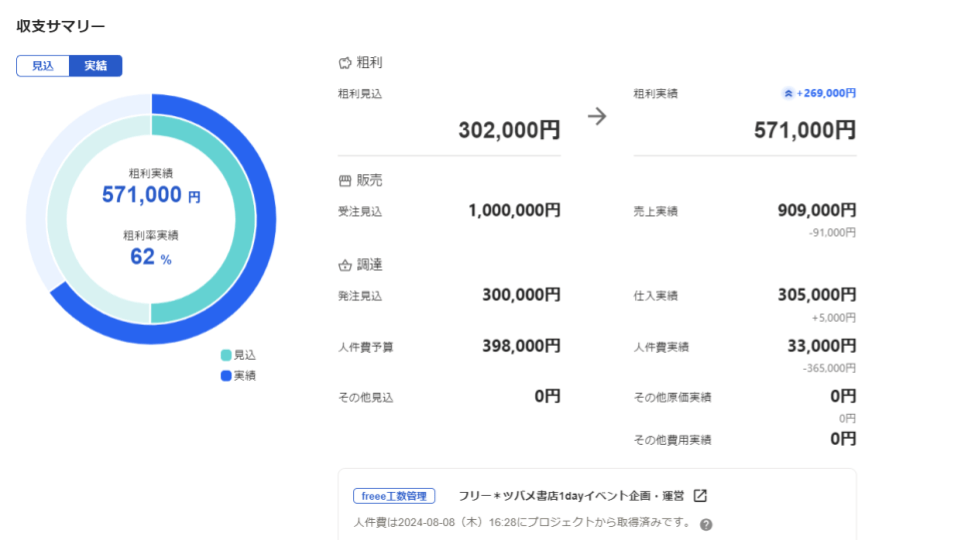
Task: Click the outer blue donut ring segment
Action: click(266, 219)
